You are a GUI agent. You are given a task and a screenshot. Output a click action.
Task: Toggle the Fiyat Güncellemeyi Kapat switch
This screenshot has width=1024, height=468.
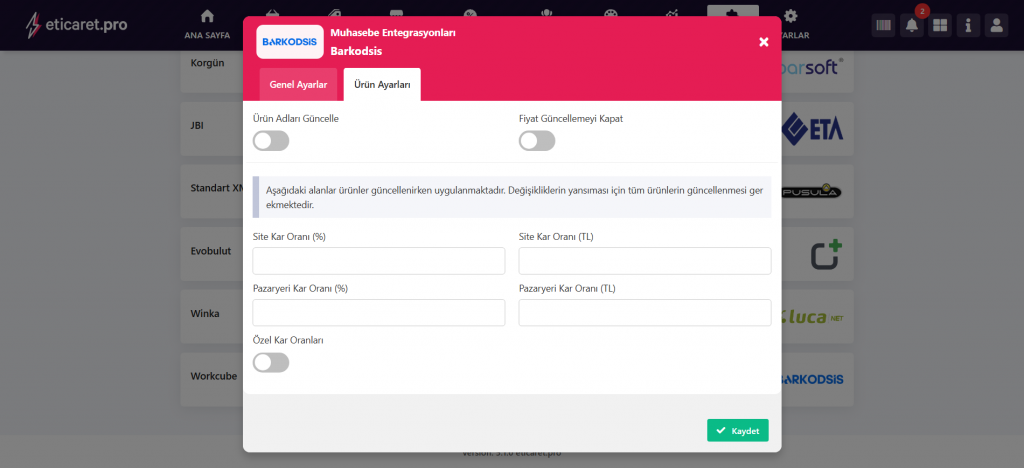537,141
